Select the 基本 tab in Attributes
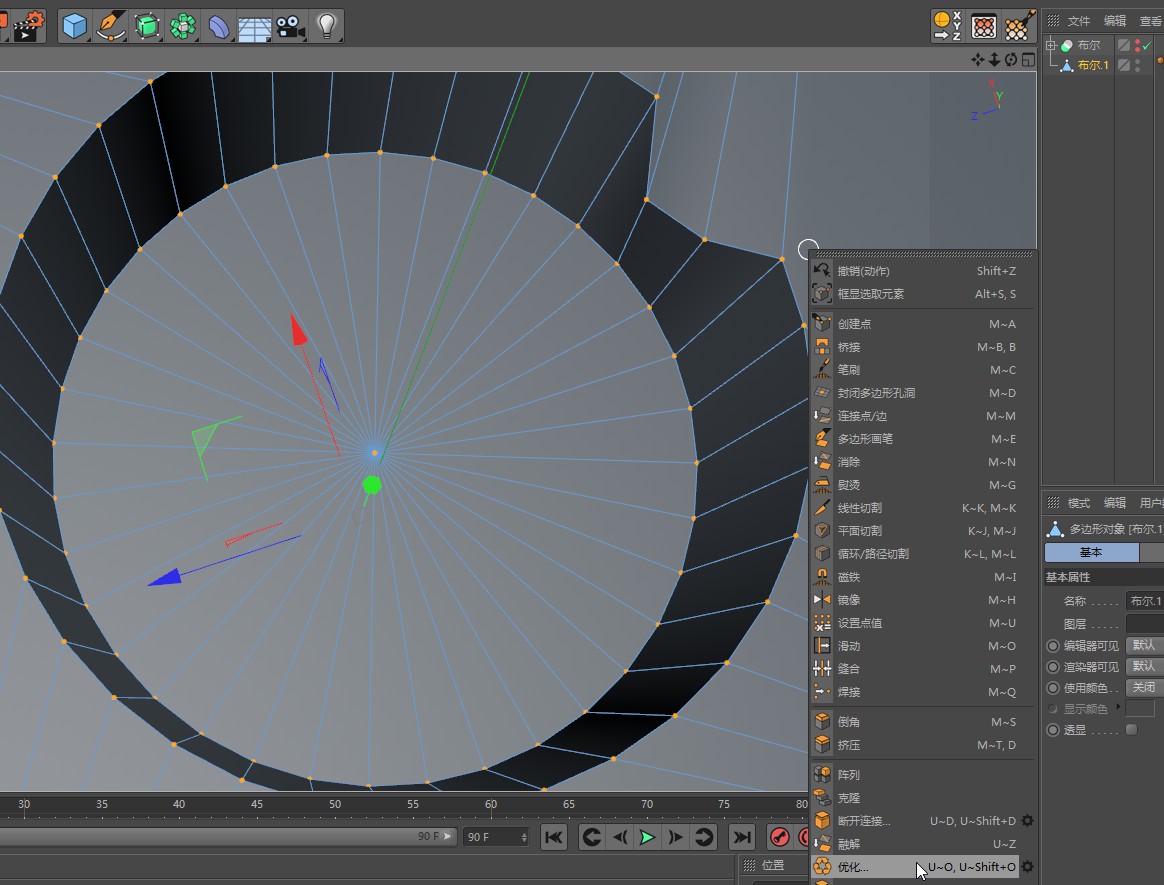1164x885 pixels. (1091, 552)
